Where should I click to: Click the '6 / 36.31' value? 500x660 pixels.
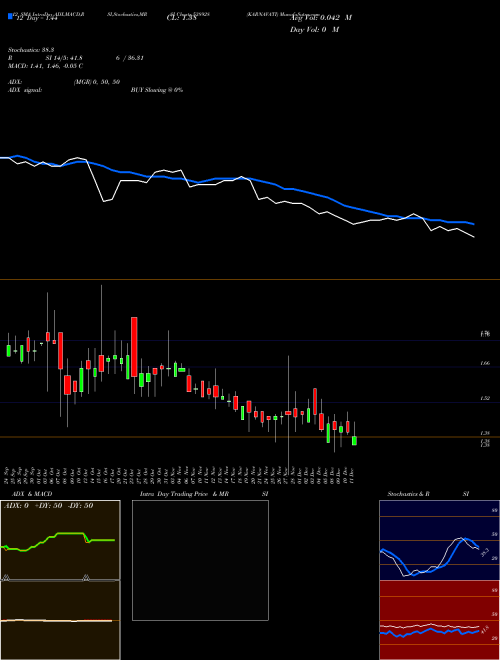(130, 58)
